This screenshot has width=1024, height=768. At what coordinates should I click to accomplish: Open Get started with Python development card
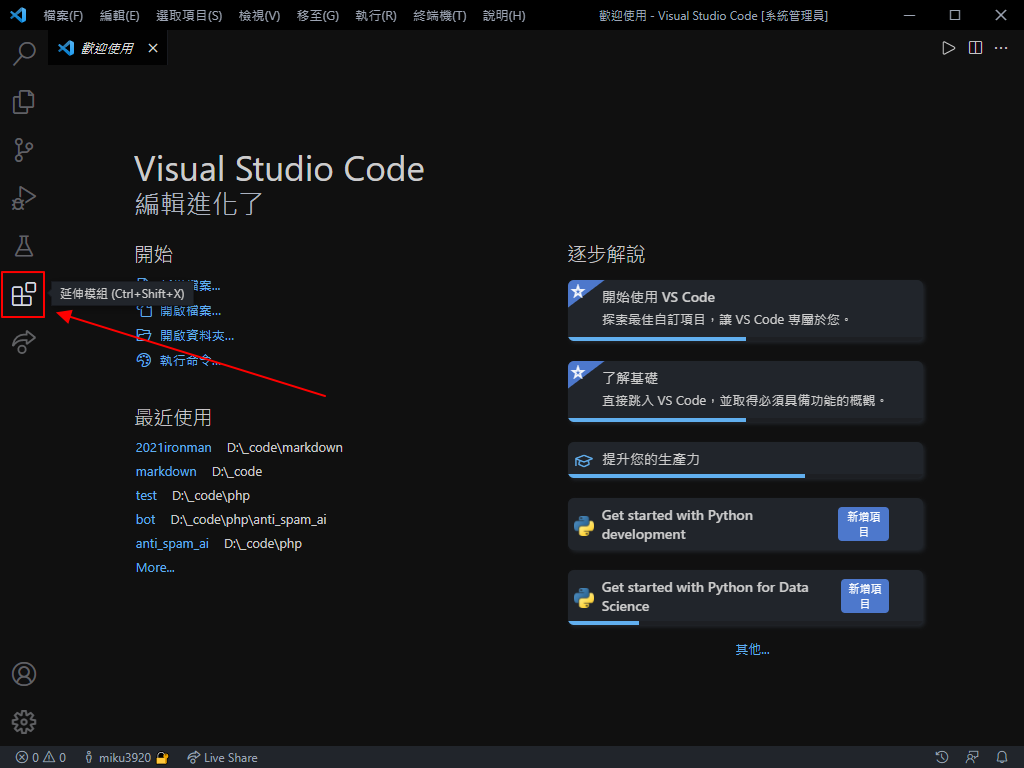[x=746, y=525]
